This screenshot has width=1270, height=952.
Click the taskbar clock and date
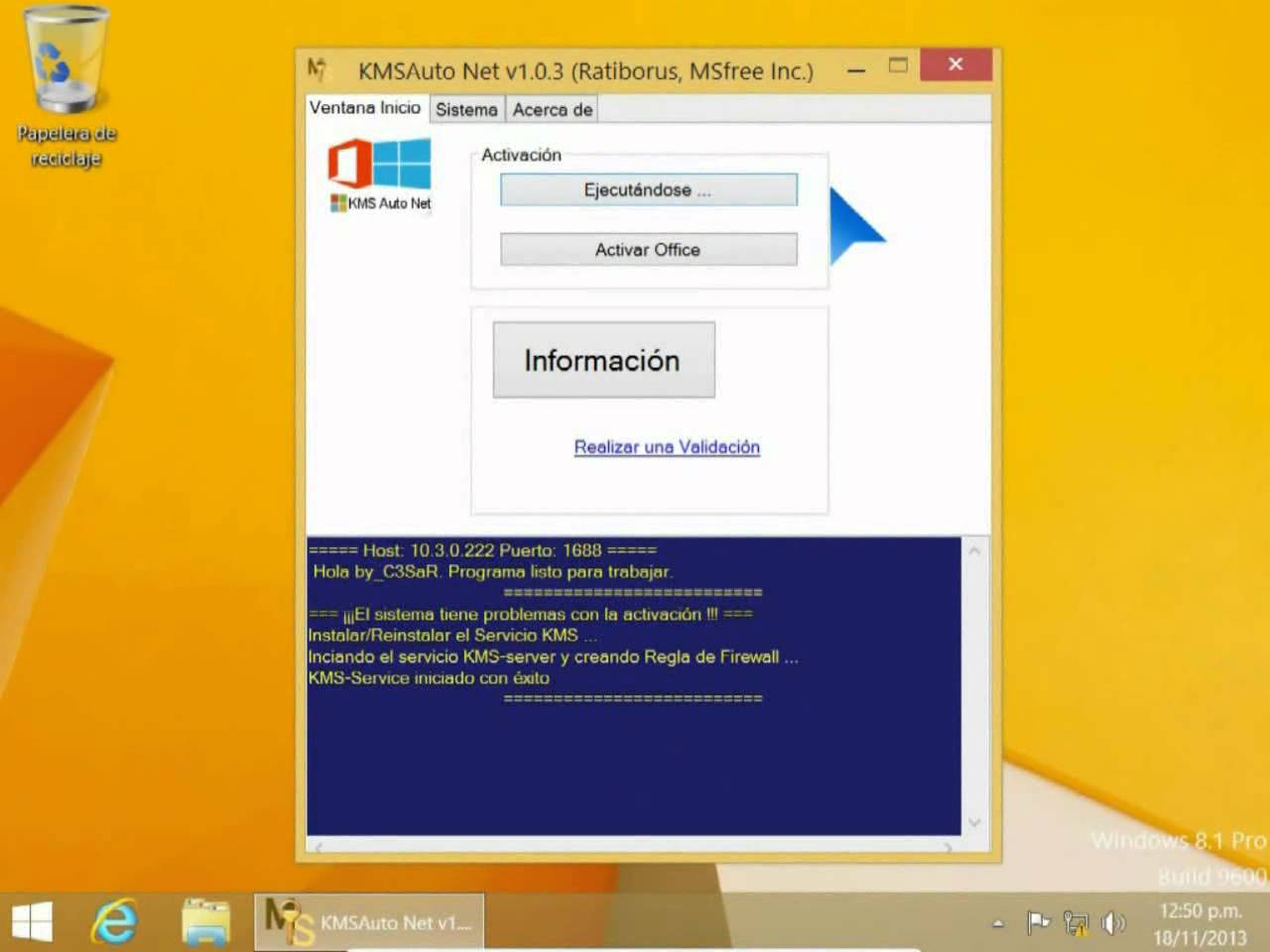tap(1200, 923)
